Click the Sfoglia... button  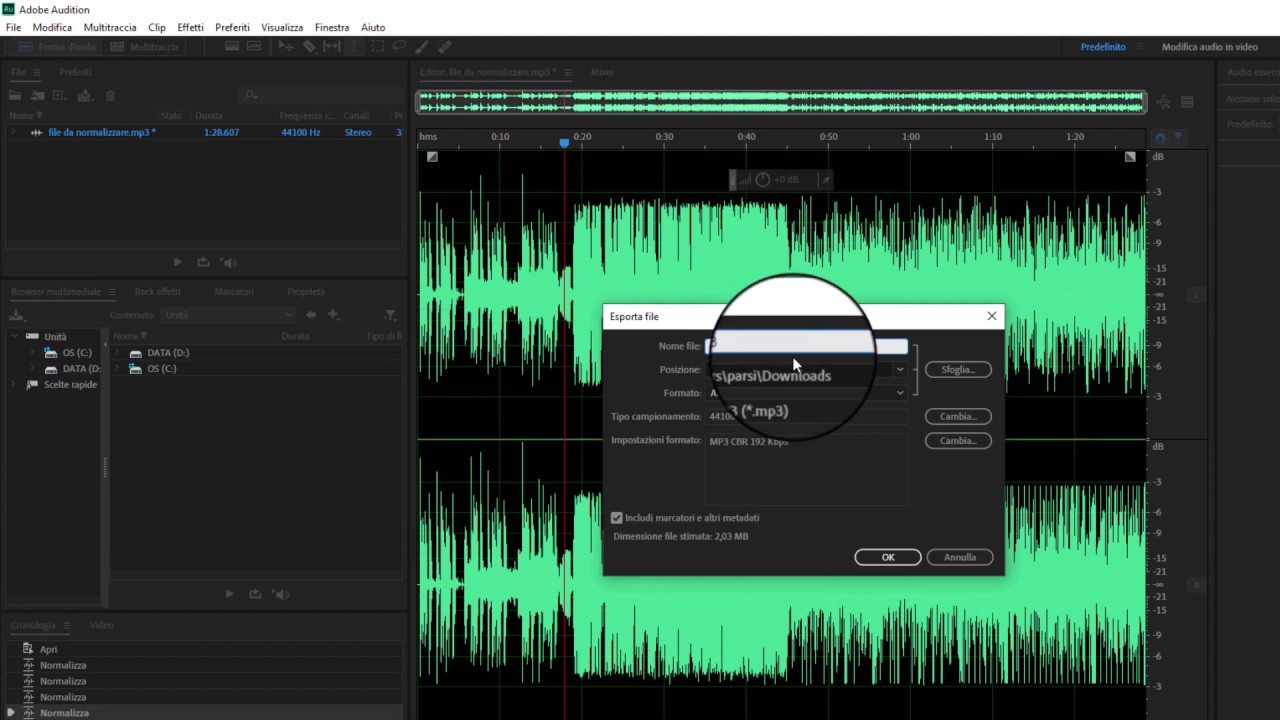tap(958, 370)
